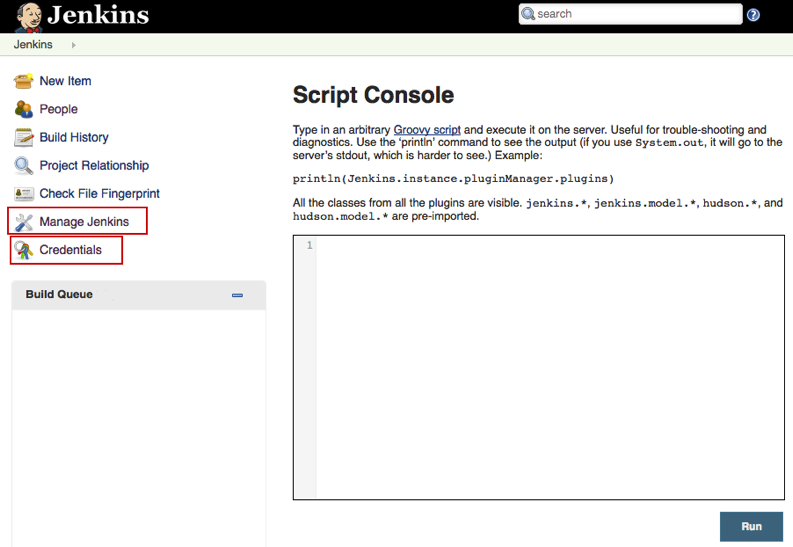Open the Manage Jenkins text link
Viewport: 793px width, 547px height.
(84, 221)
